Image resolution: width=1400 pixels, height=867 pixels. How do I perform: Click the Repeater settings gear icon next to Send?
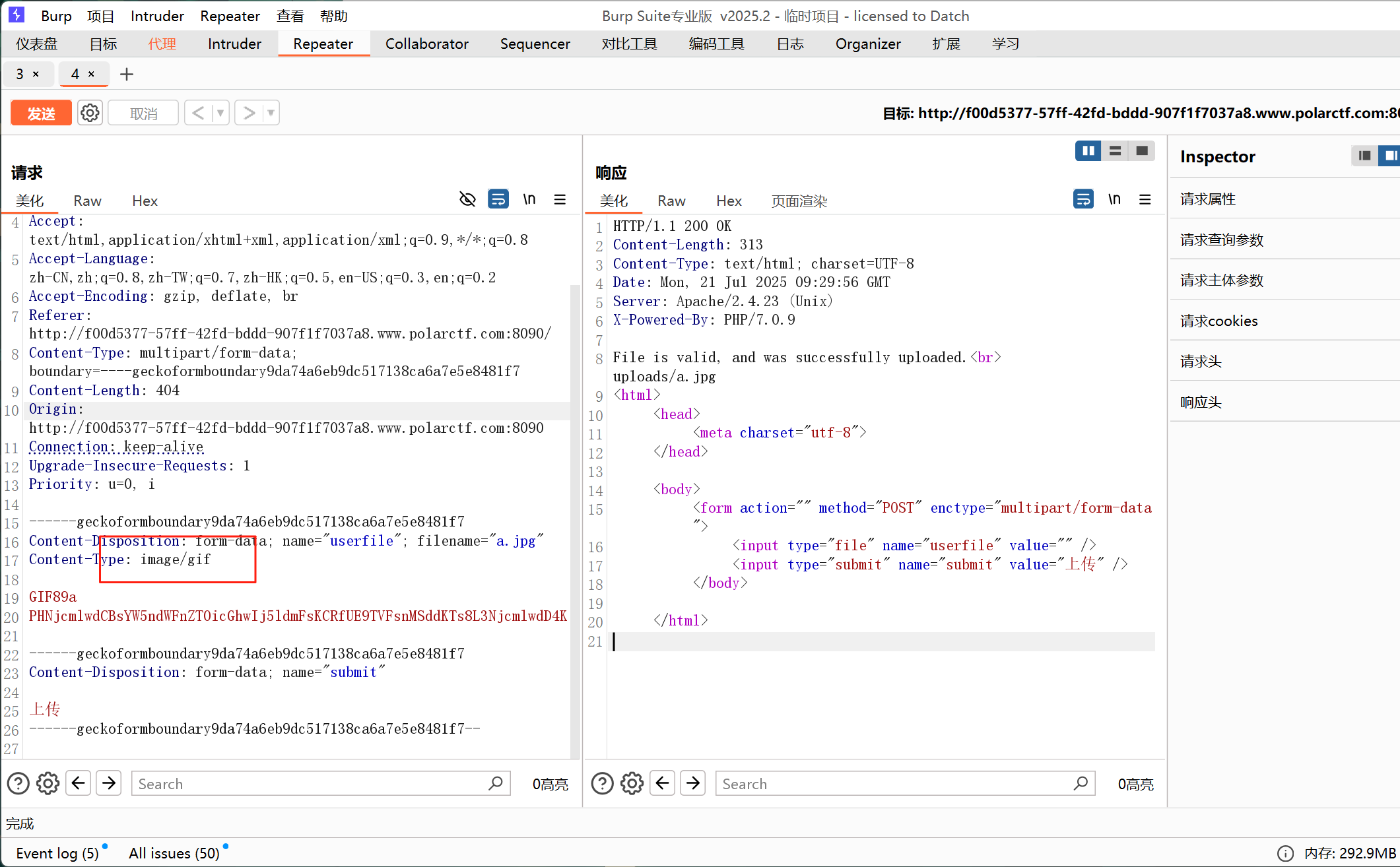point(90,113)
